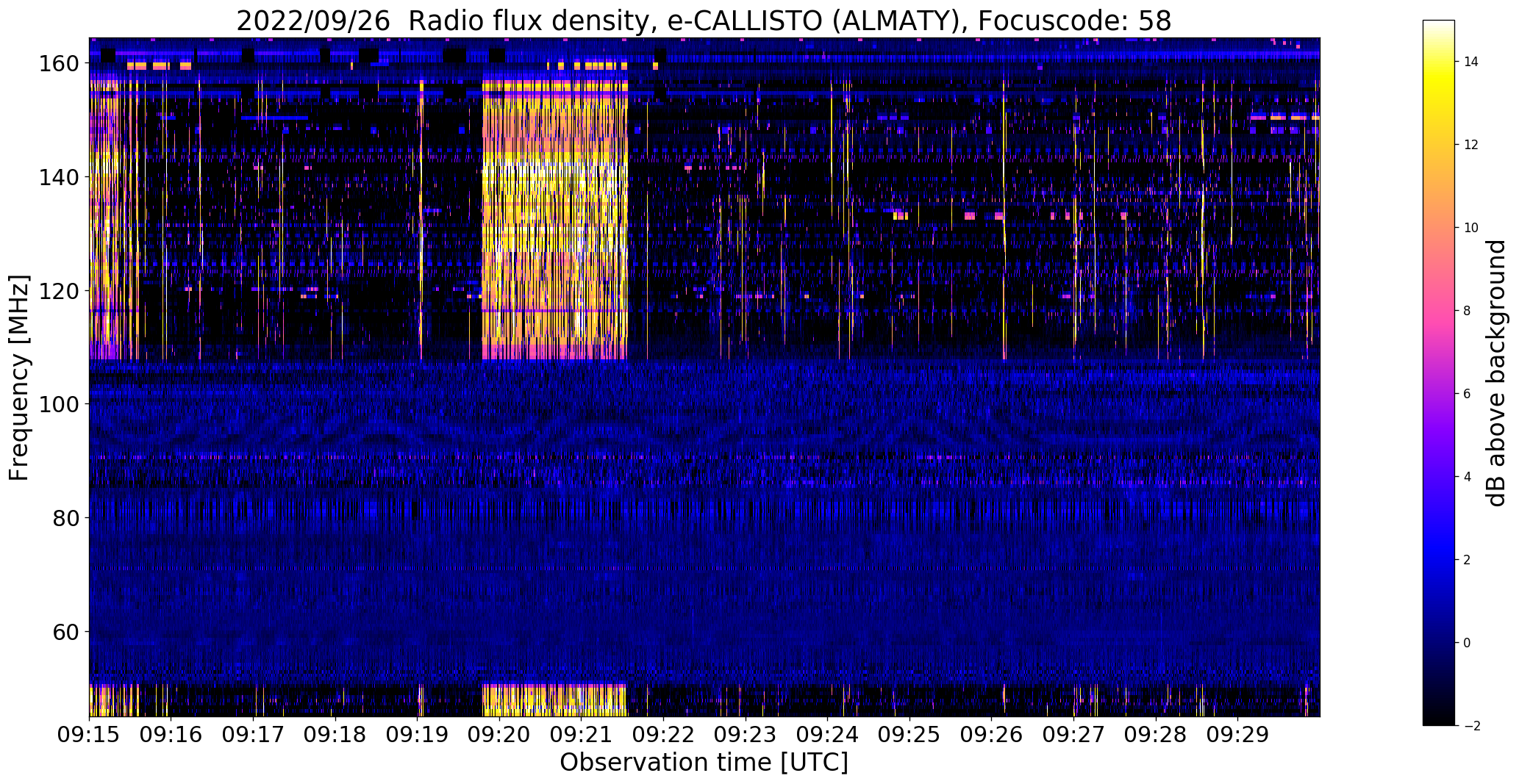Click the 'Observation time [UTC]' x-axis label
The height and width of the screenshot is (784, 1519).
[x=704, y=763]
